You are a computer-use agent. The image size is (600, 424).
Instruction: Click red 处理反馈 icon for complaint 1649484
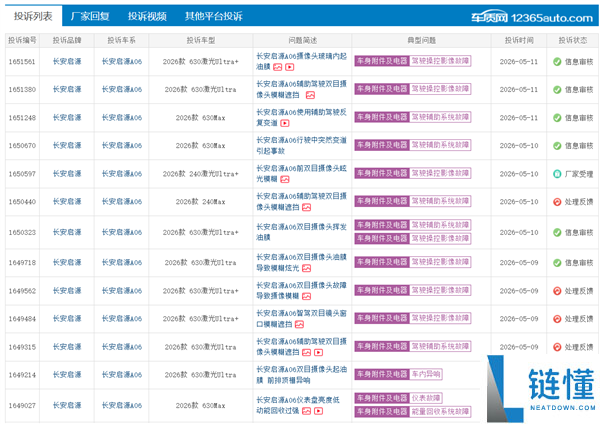557,319
